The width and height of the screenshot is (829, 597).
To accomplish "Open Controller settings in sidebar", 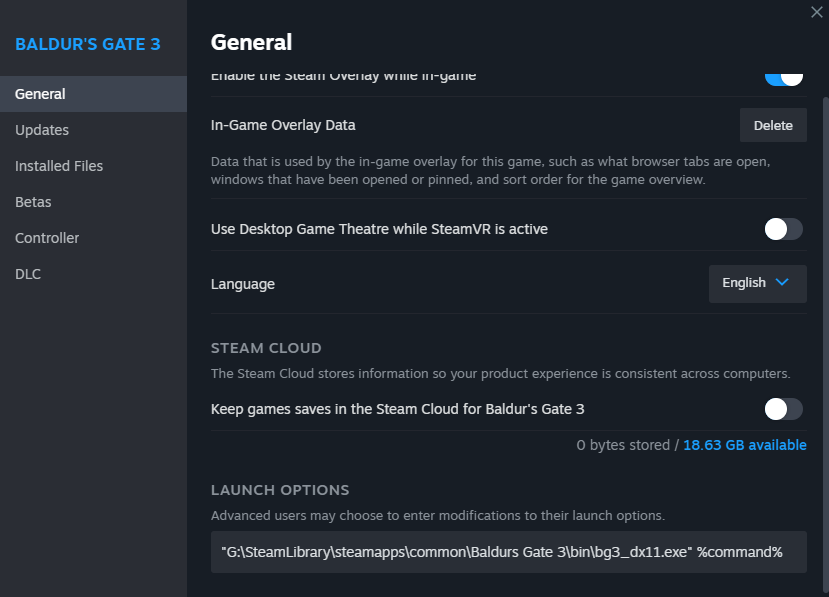I will coord(47,238).
